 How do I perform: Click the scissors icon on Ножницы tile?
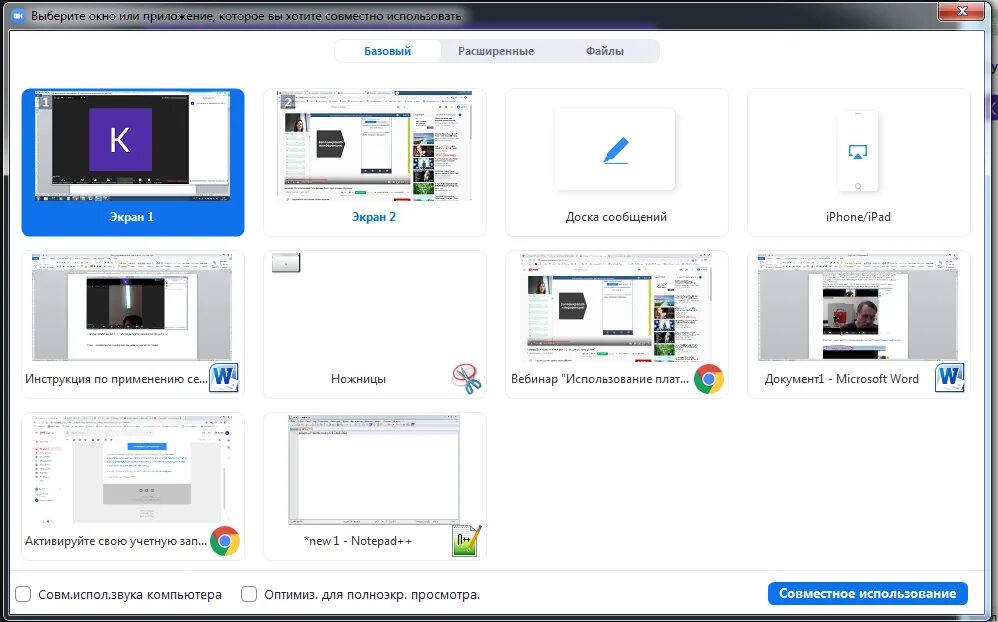pyautogui.click(x=467, y=379)
